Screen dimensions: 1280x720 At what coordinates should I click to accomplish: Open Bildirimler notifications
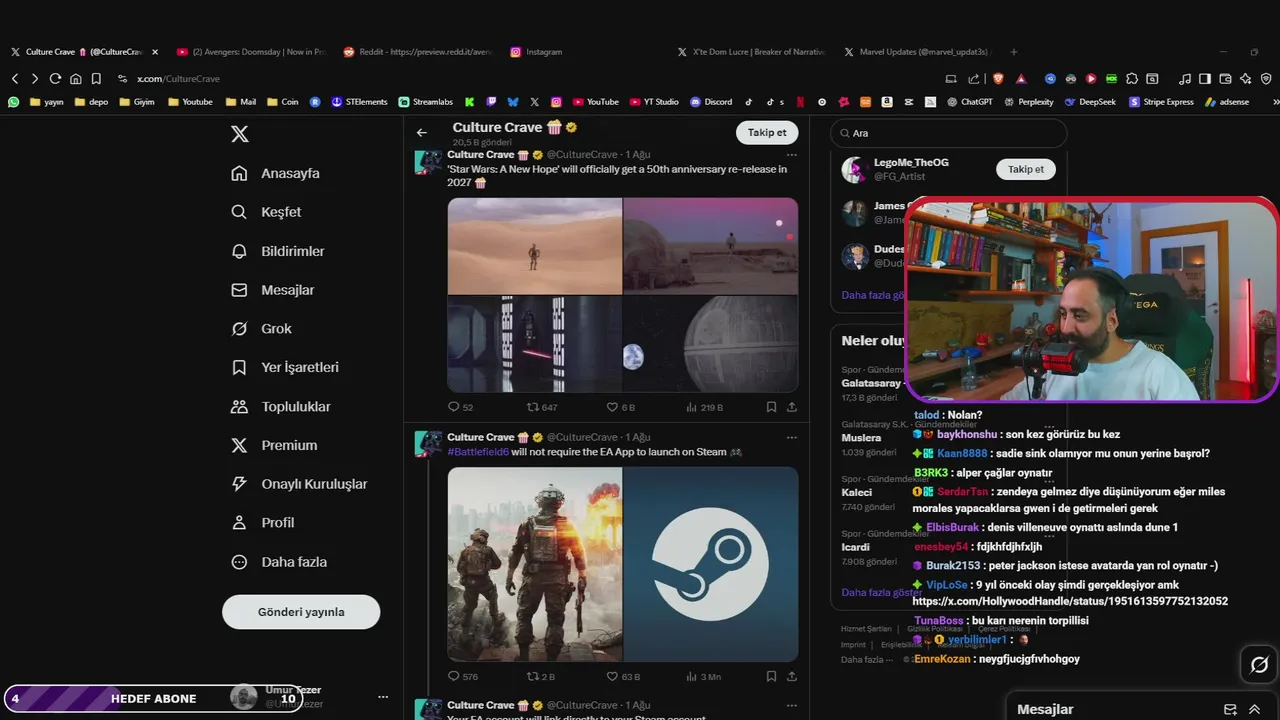(x=278, y=251)
